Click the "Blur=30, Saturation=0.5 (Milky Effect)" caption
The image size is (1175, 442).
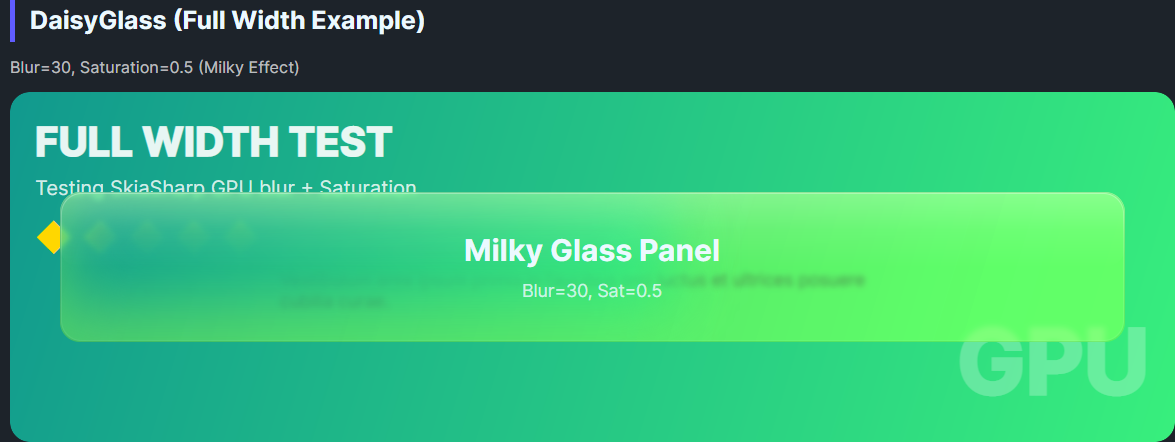pyautogui.click(x=155, y=68)
